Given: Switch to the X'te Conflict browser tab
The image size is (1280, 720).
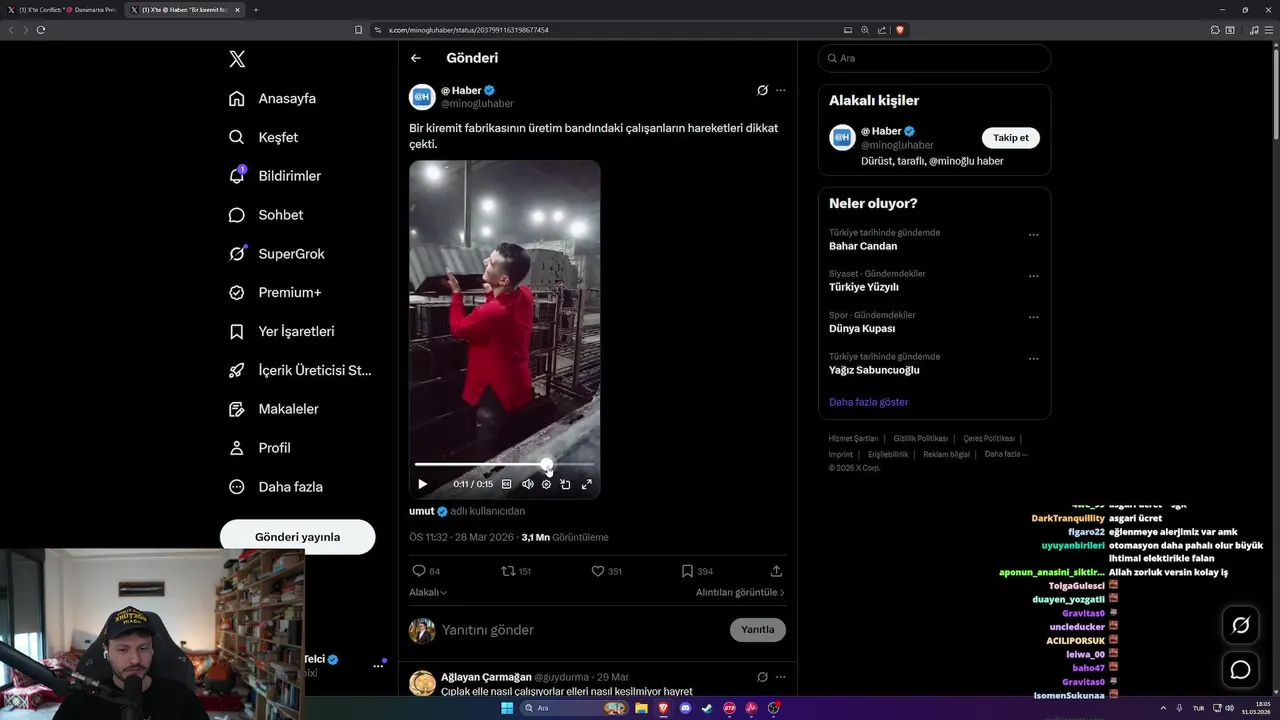Looking at the screenshot, I should tap(62, 10).
